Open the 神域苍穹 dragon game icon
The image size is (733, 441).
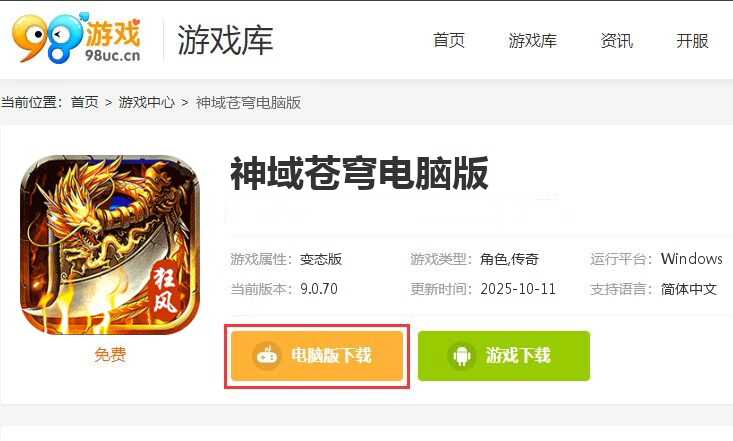pyautogui.click(x=110, y=245)
